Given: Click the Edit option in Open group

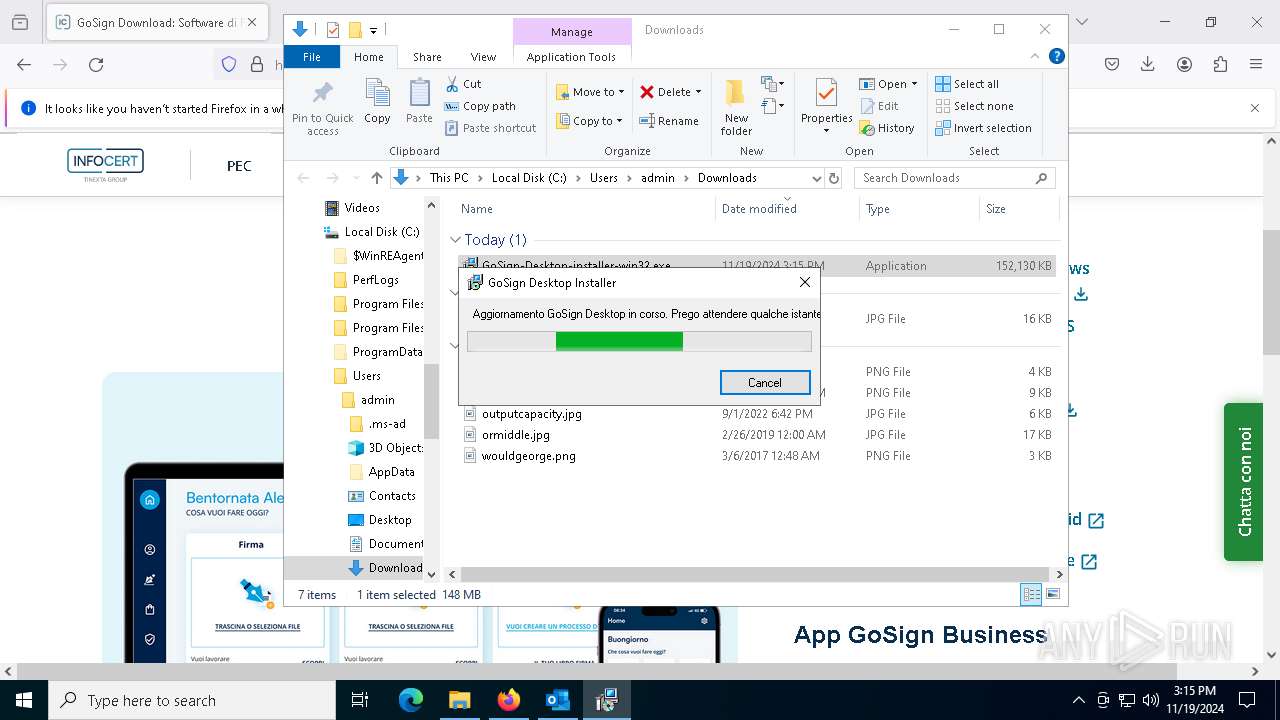Looking at the screenshot, I should 878,106.
